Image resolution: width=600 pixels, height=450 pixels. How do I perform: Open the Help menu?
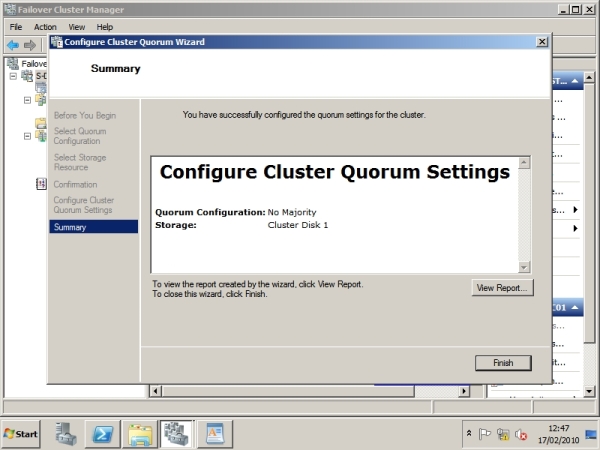click(x=104, y=27)
